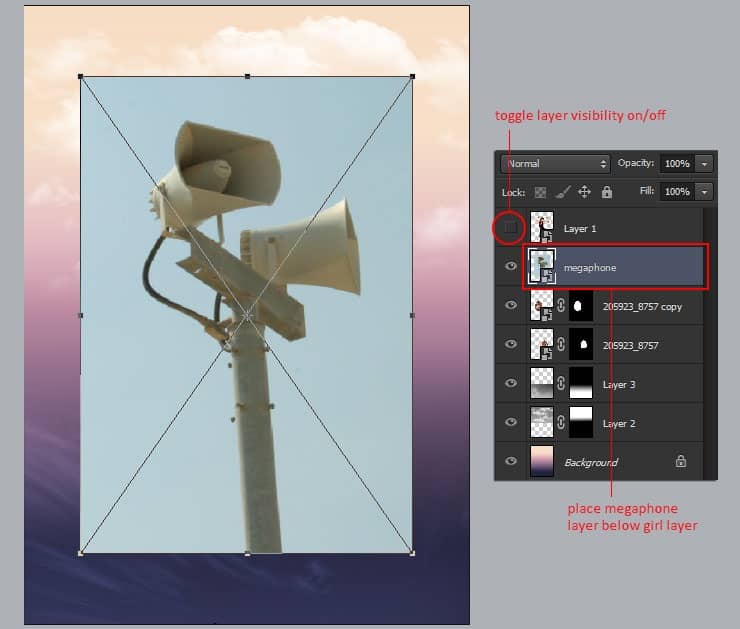The image size is (740, 629).
Task: Click the Fill 100% value field
Action: 677,192
